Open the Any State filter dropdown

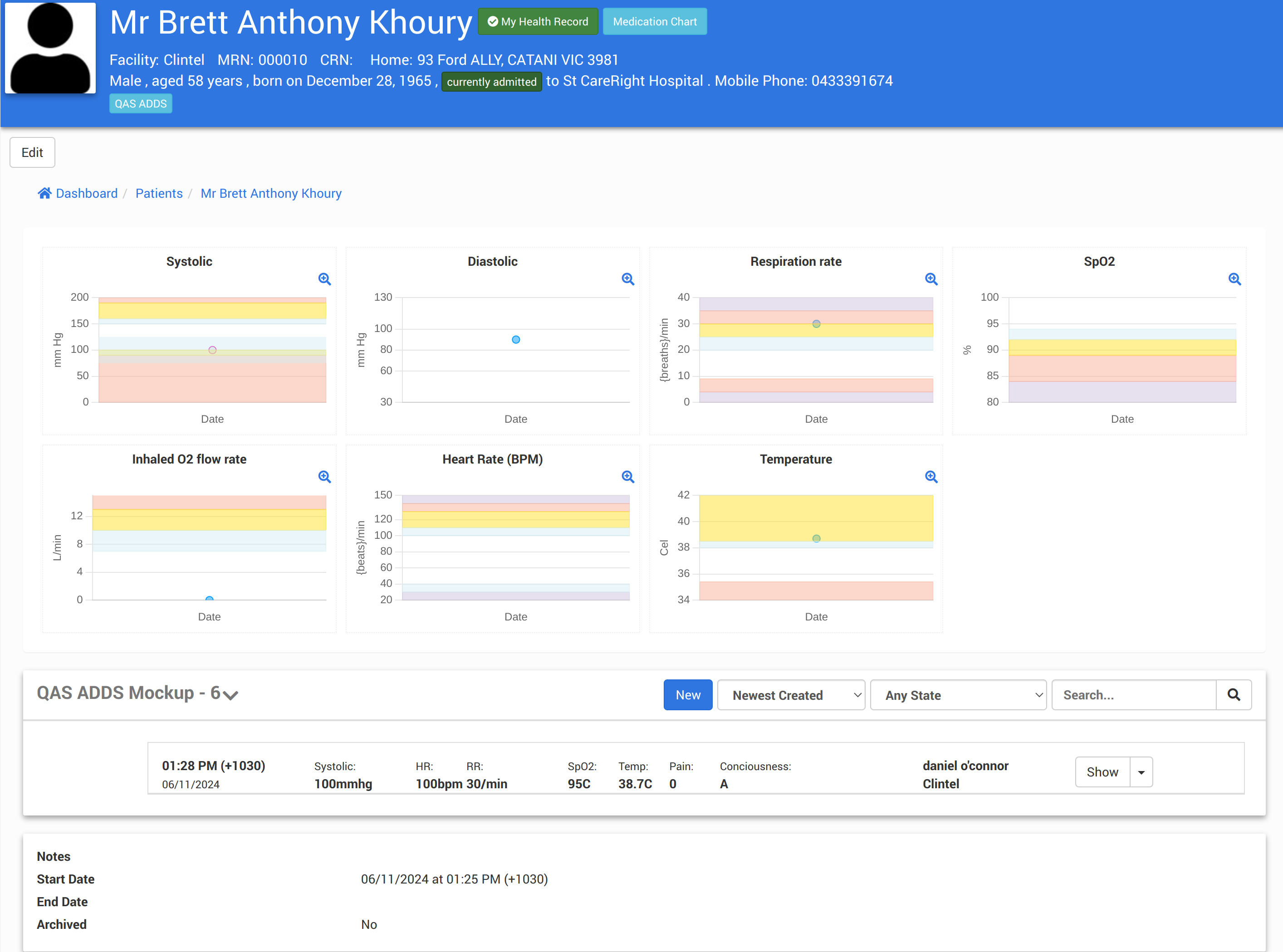point(958,695)
